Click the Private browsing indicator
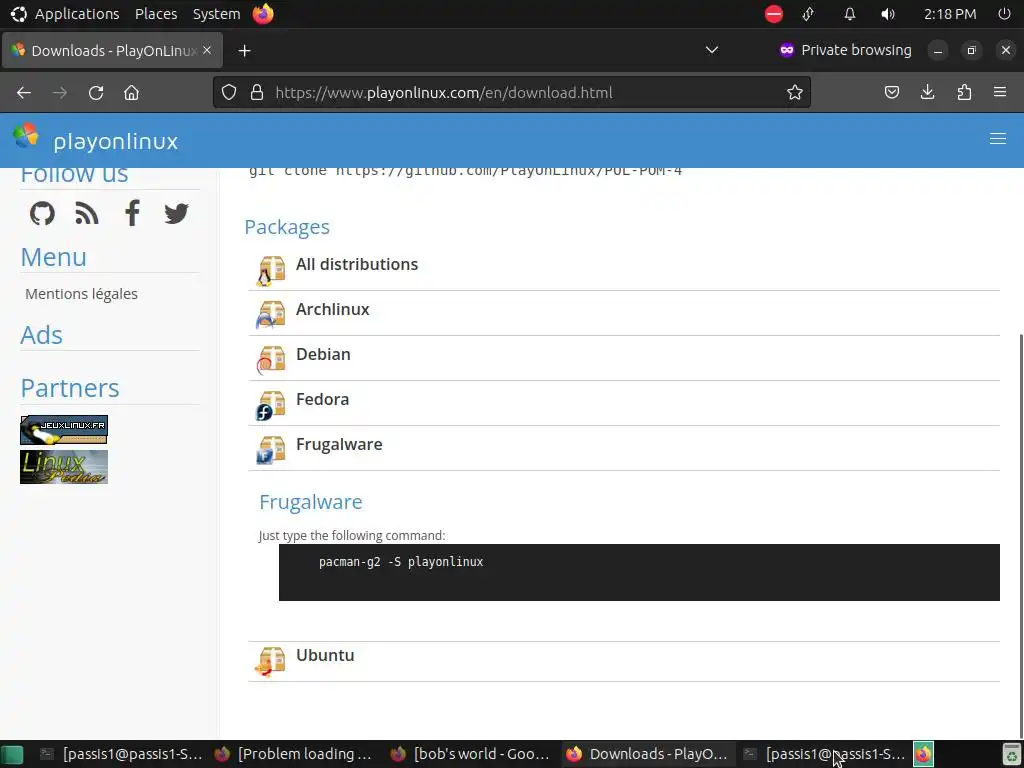Image resolution: width=1024 pixels, height=768 pixels. click(846, 50)
